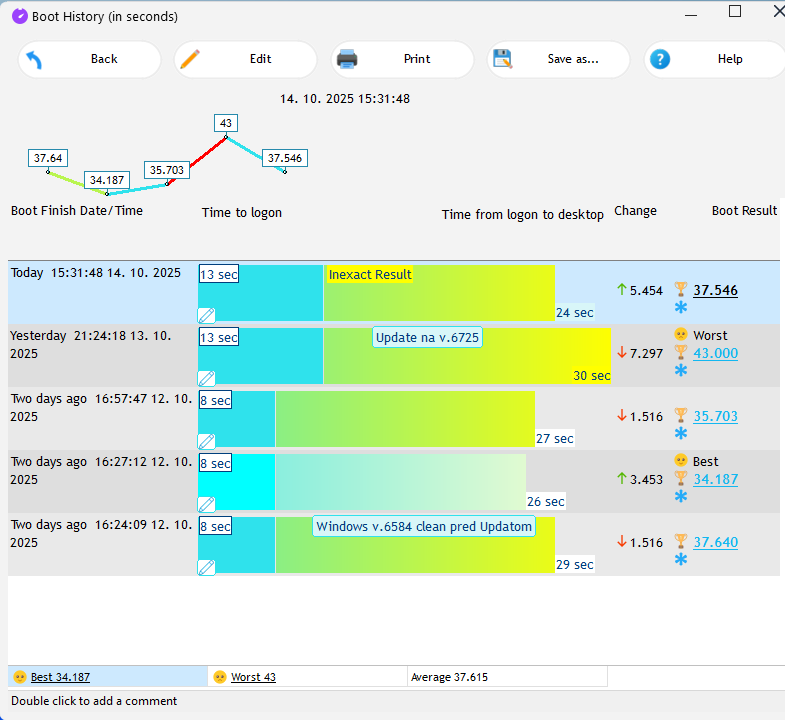
Task: Click Worst 43 in the status bar
Action: [253, 677]
